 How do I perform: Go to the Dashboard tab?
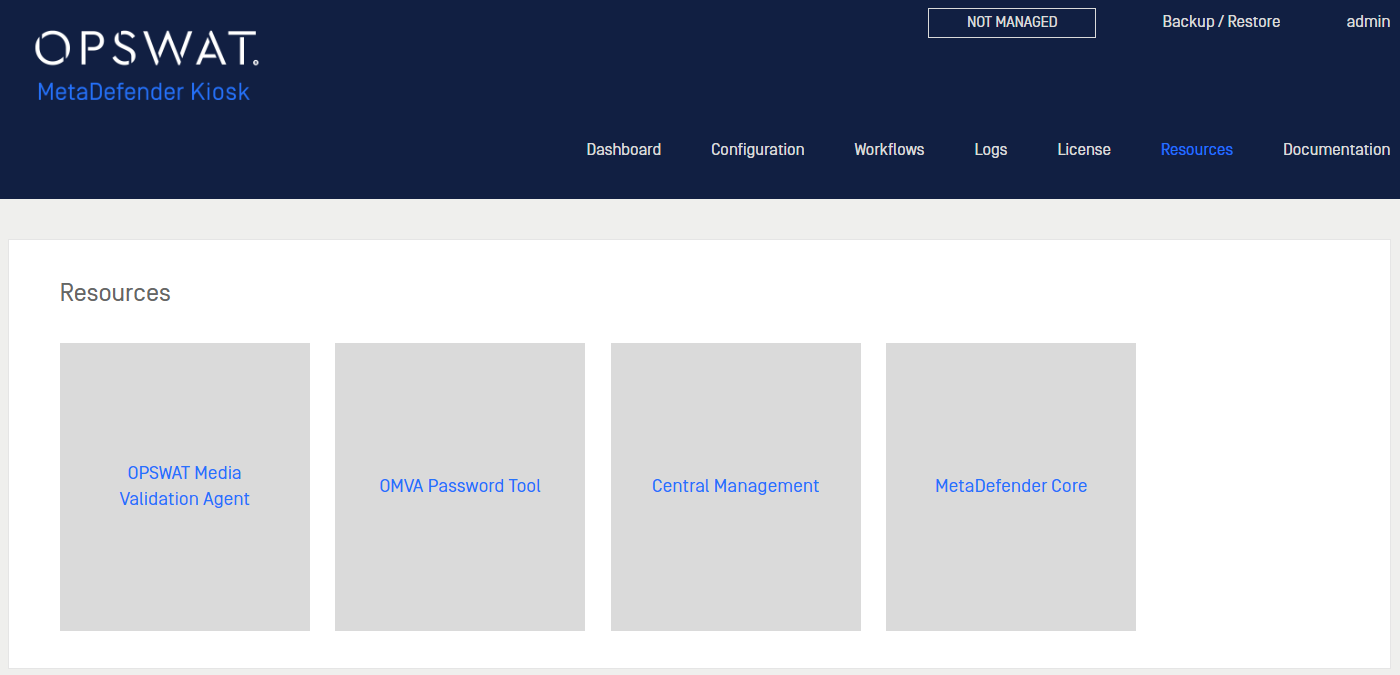point(624,150)
